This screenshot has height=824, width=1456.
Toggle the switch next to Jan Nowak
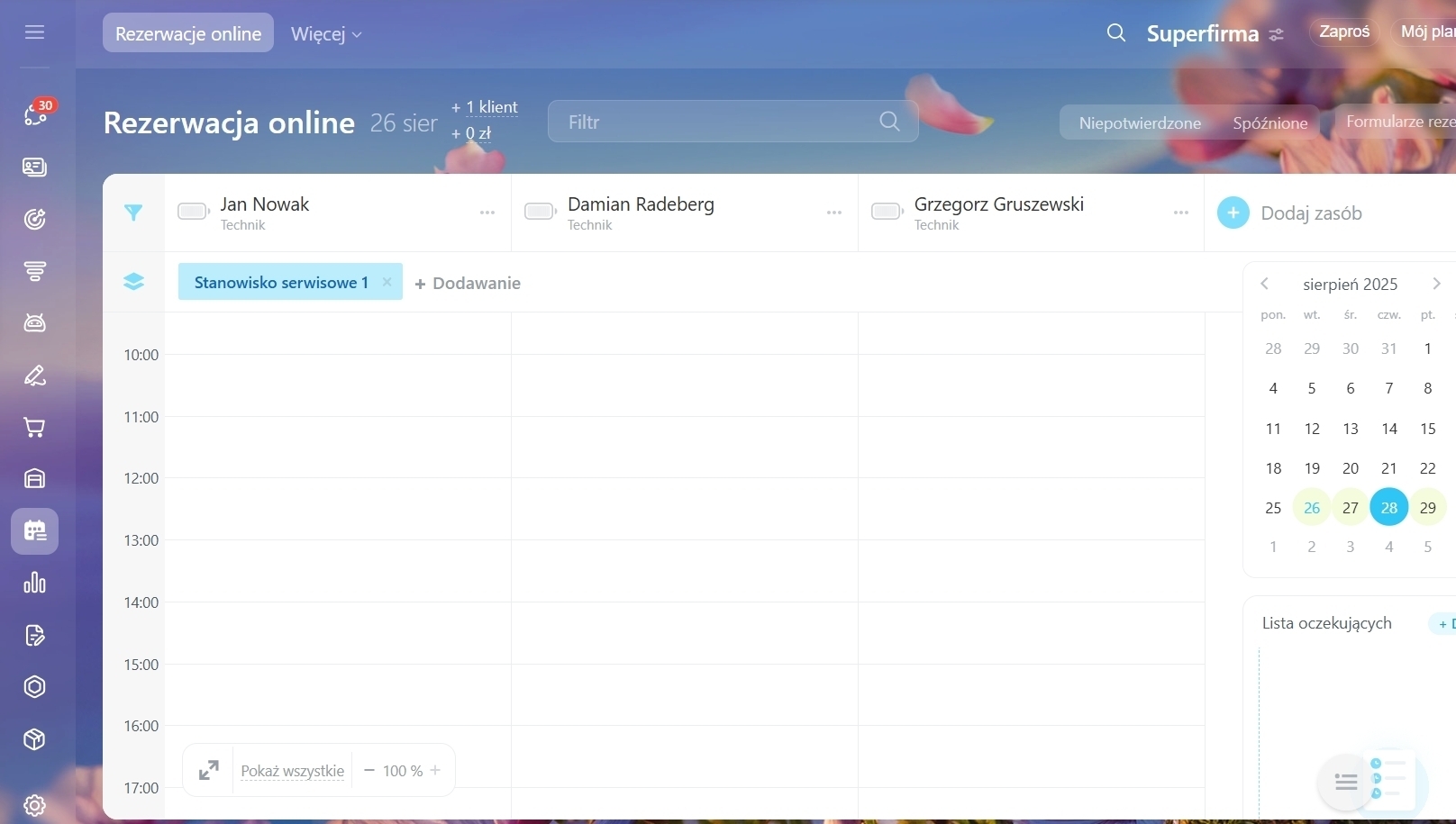pos(194,212)
